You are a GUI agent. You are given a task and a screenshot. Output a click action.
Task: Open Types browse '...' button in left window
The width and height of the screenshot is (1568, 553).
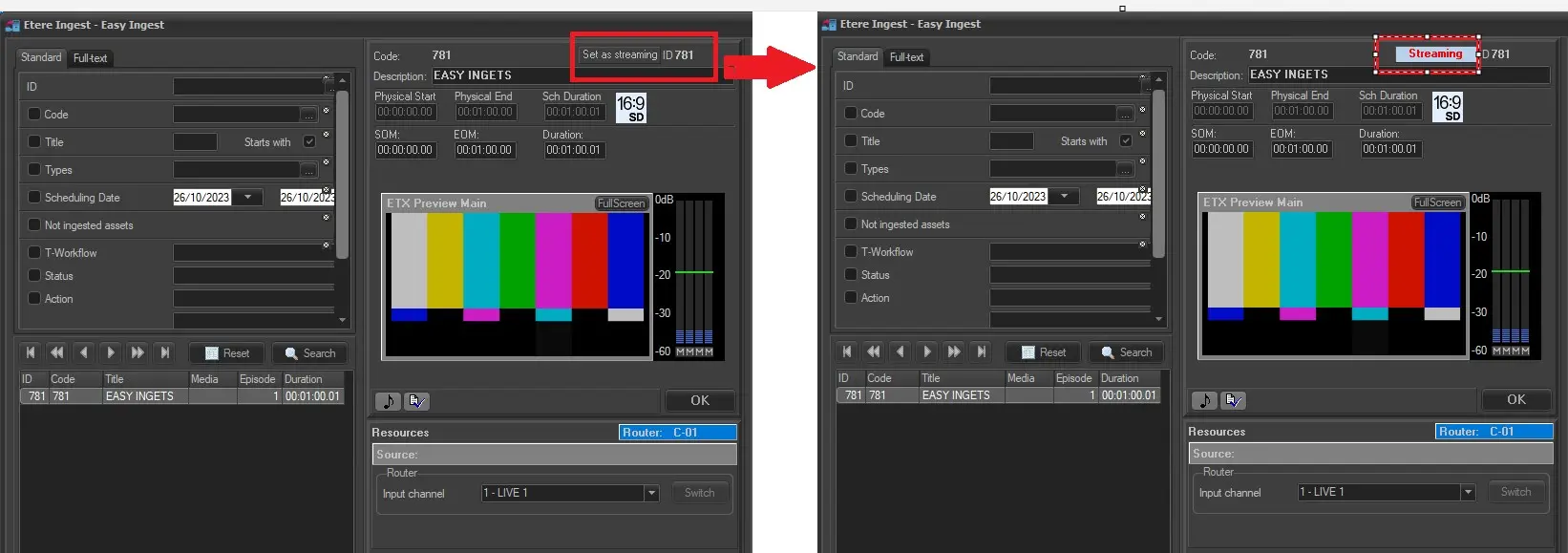(x=308, y=170)
